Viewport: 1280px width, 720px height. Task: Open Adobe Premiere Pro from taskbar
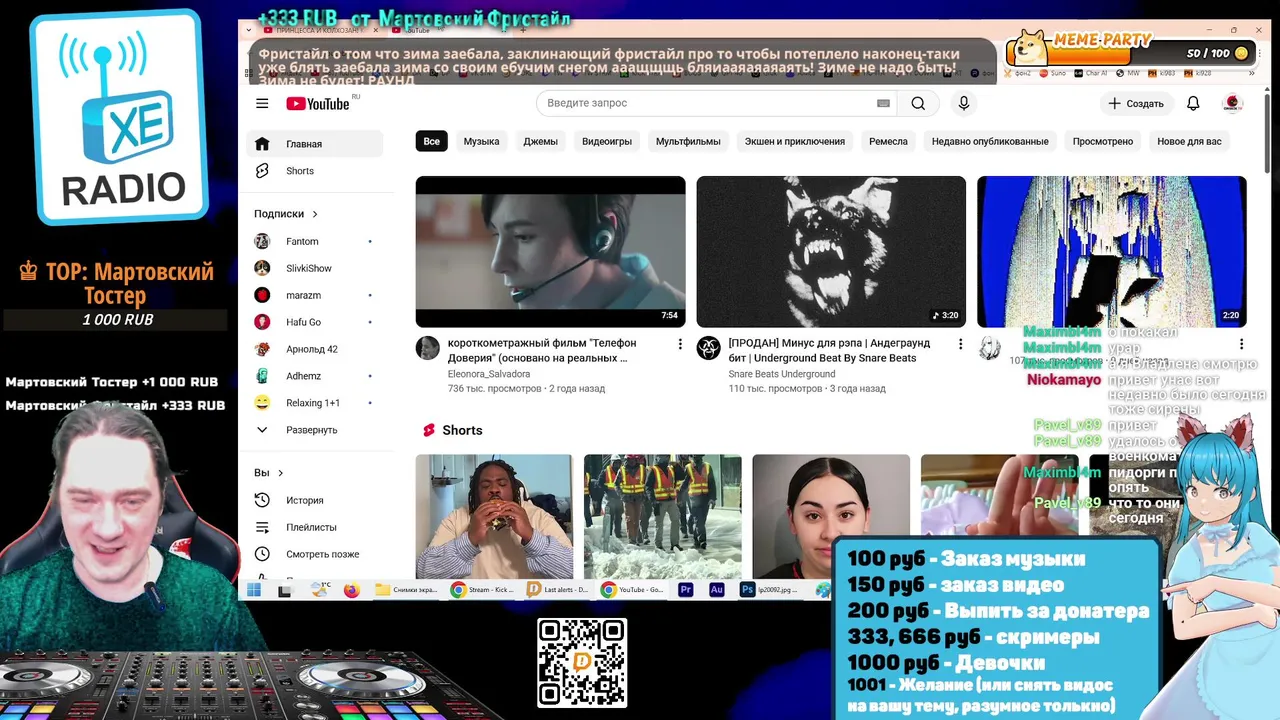click(x=686, y=590)
